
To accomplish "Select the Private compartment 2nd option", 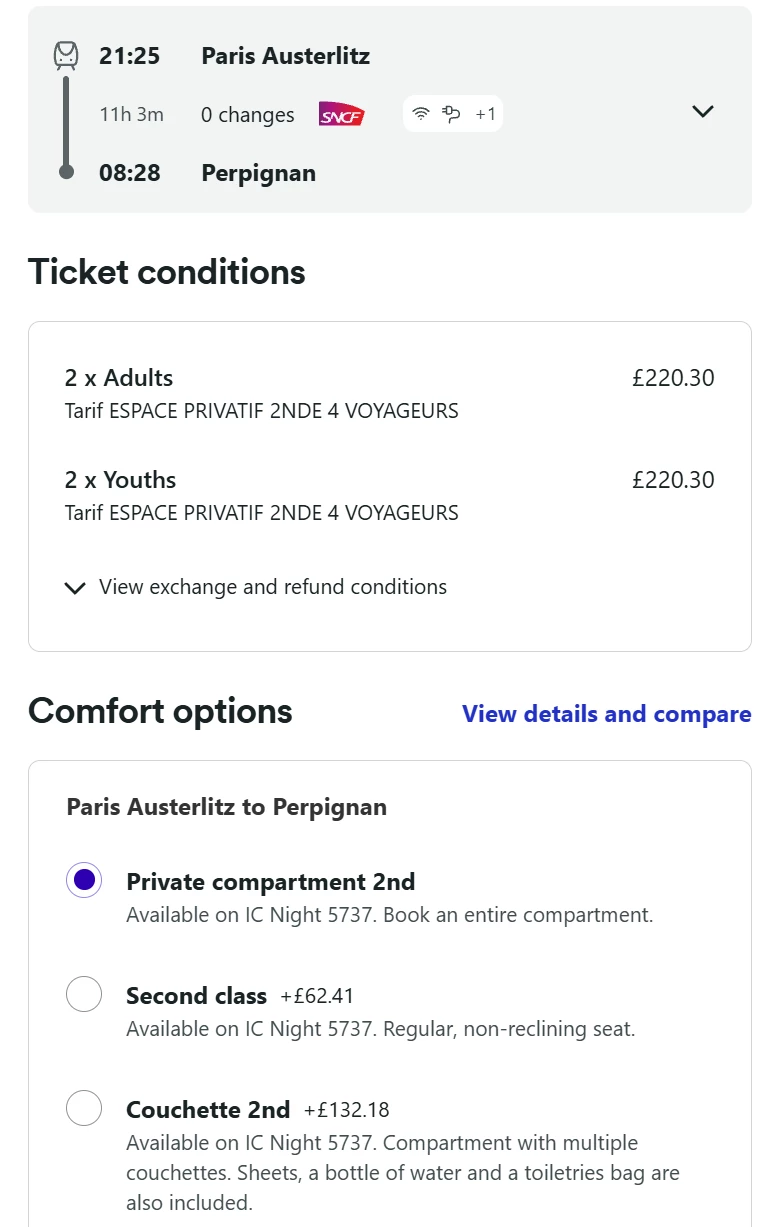I will click(84, 880).
